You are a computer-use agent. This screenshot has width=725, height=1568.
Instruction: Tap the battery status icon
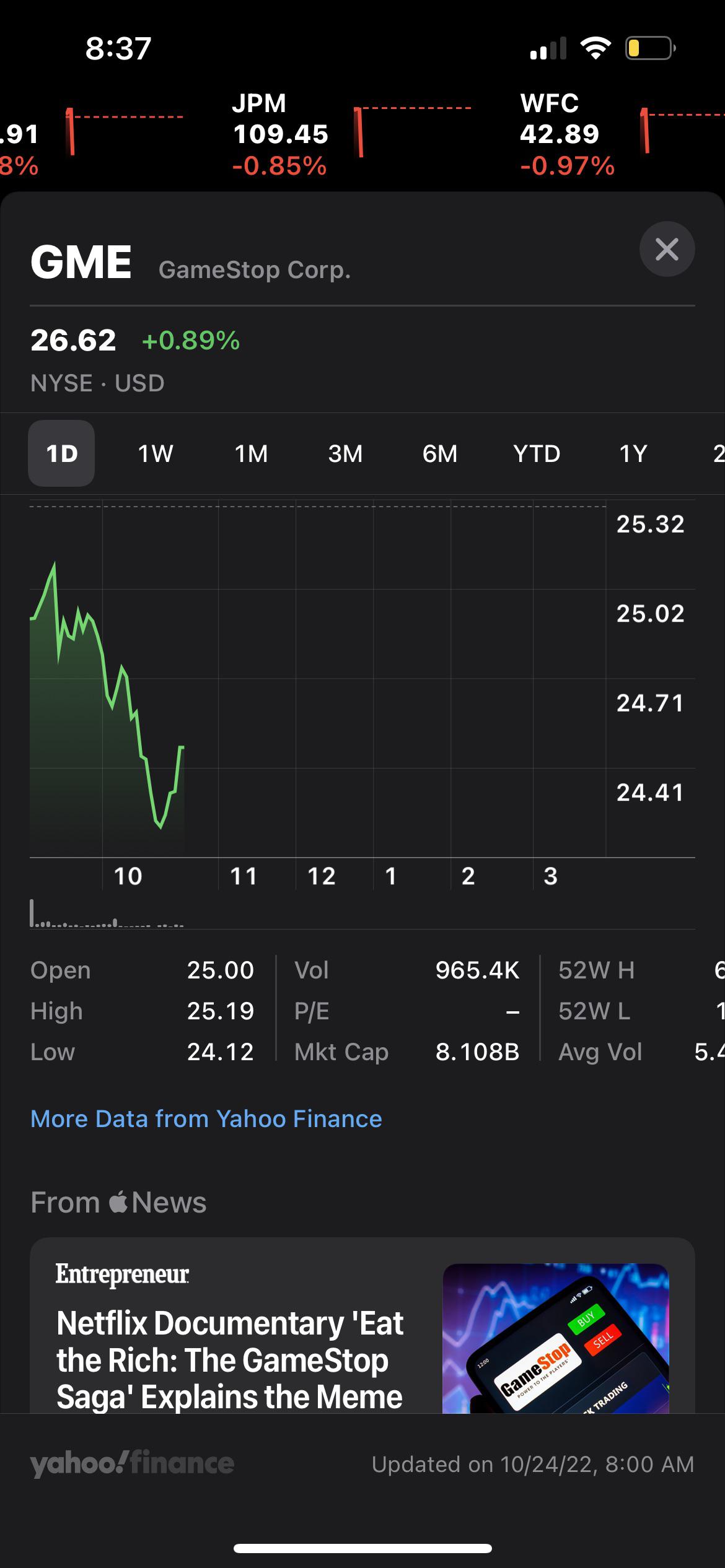[x=649, y=48]
